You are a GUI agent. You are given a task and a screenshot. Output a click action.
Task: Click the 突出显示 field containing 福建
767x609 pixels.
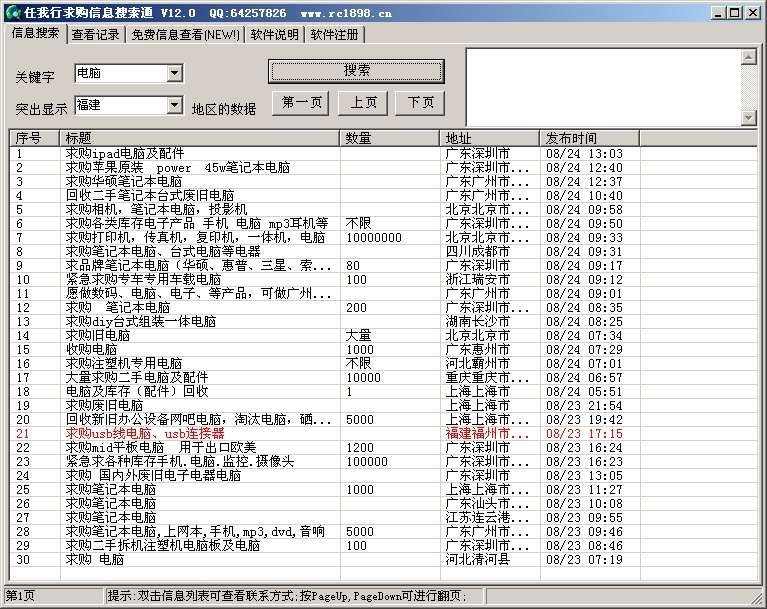tap(120, 105)
